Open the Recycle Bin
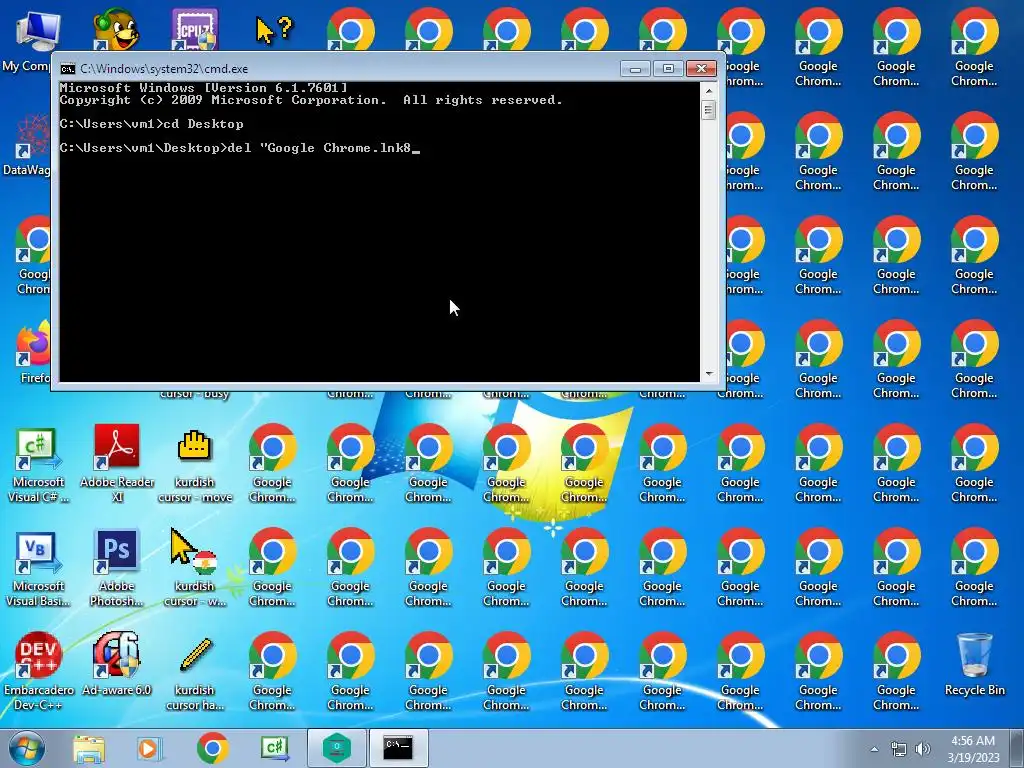This screenshot has width=1024, height=768. (974, 664)
